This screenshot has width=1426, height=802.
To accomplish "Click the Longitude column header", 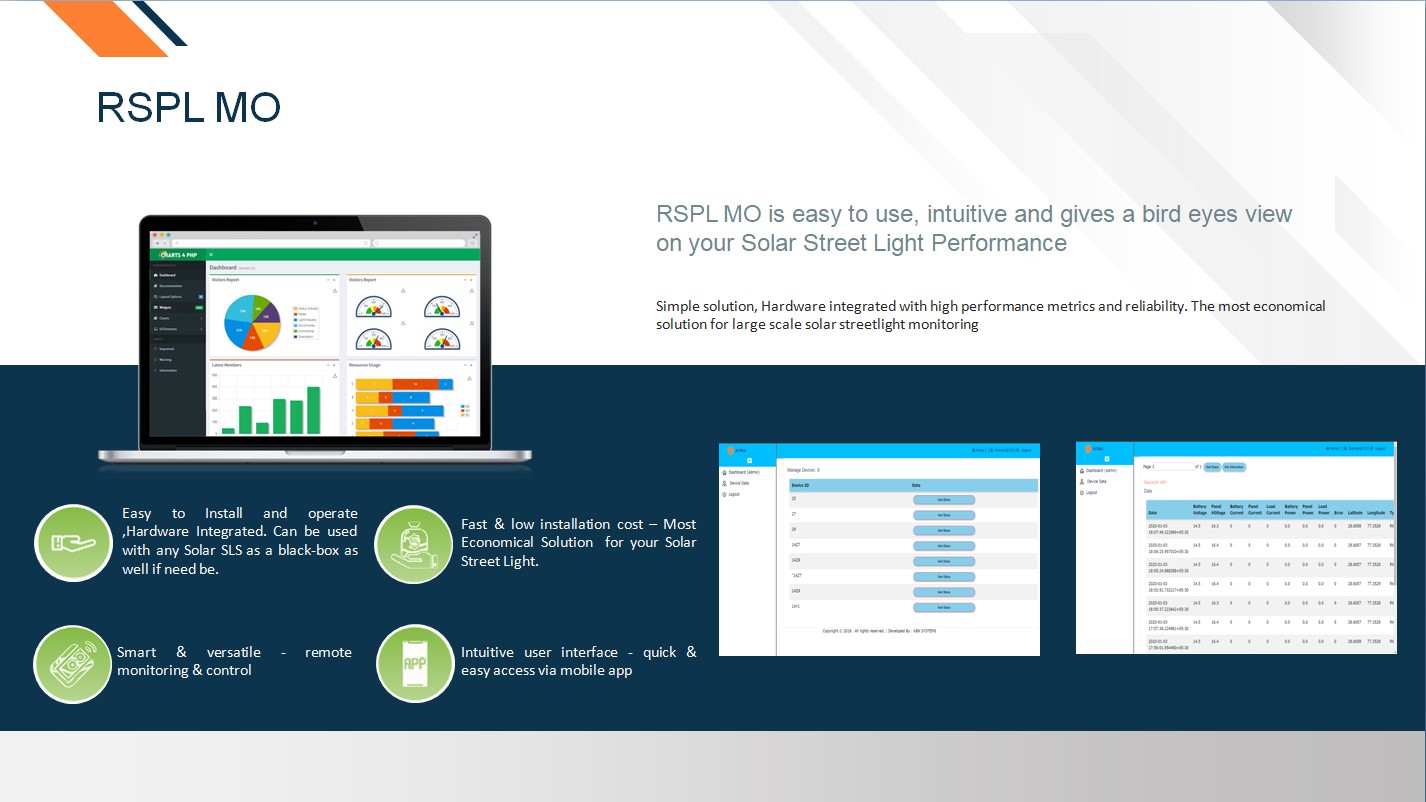I will 1376,513.
